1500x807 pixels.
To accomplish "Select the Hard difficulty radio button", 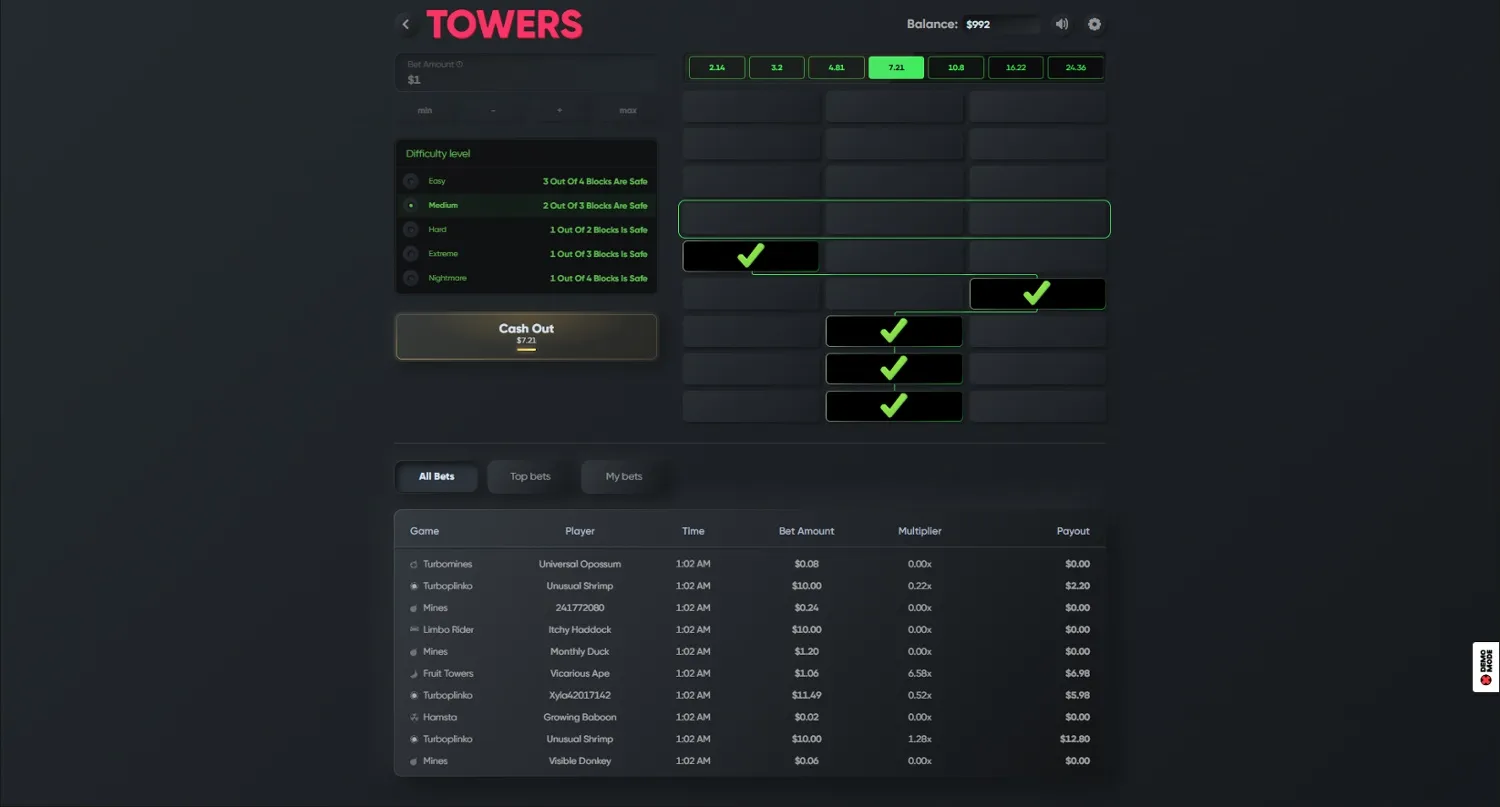I will tap(411, 230).
